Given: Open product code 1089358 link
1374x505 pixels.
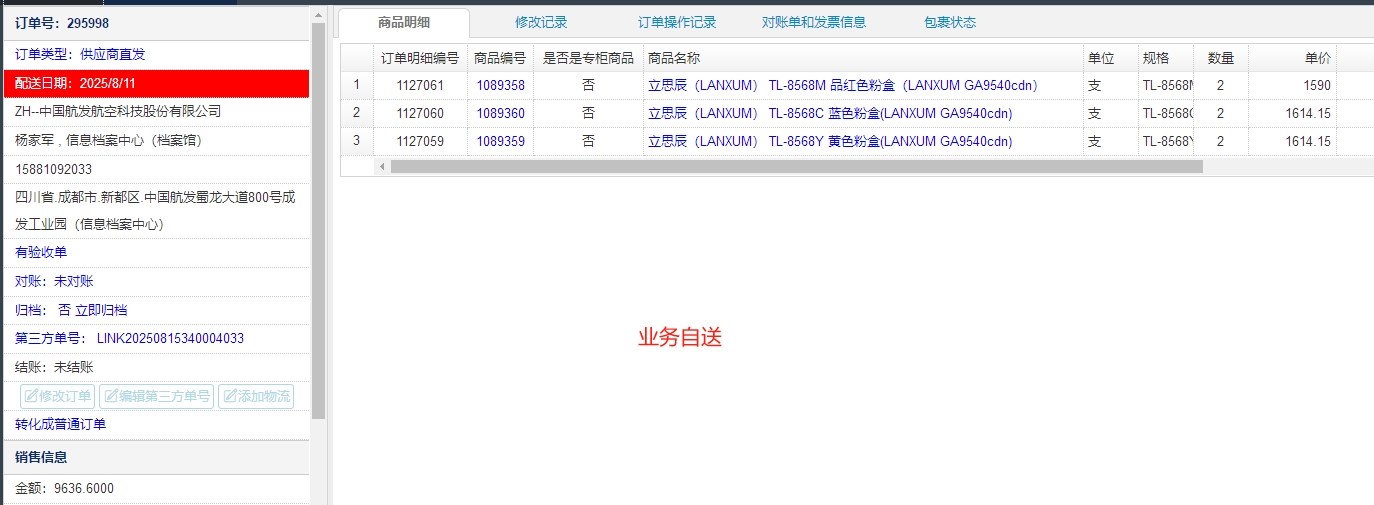Looking at the screenshot, I should click(500, 86).
